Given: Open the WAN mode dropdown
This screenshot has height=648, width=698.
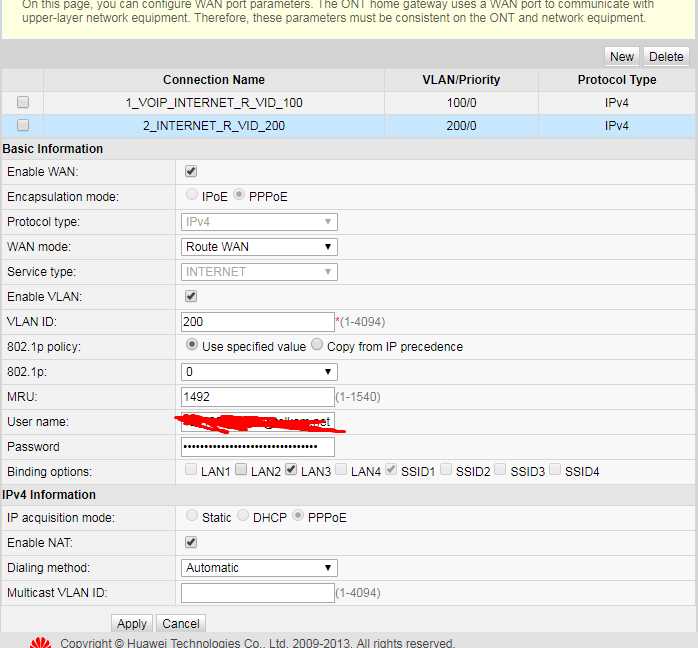Looking at the screenshot, I should point(259,247).
